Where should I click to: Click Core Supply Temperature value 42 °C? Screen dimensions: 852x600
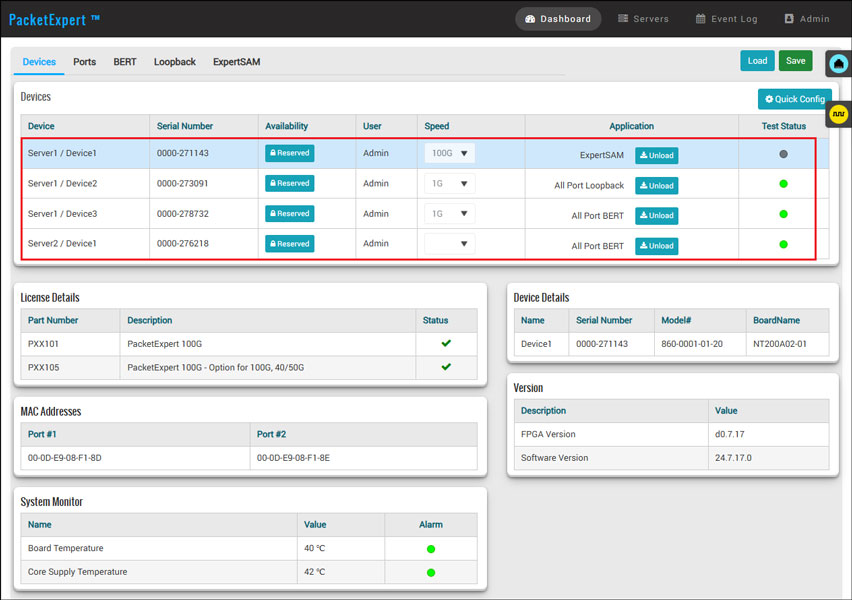(x=315, y=572)
